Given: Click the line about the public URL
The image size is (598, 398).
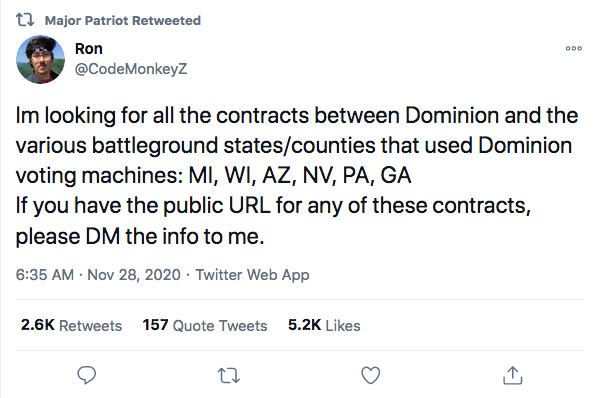Looking at the screenshot, I should click(x=273, y=206).
